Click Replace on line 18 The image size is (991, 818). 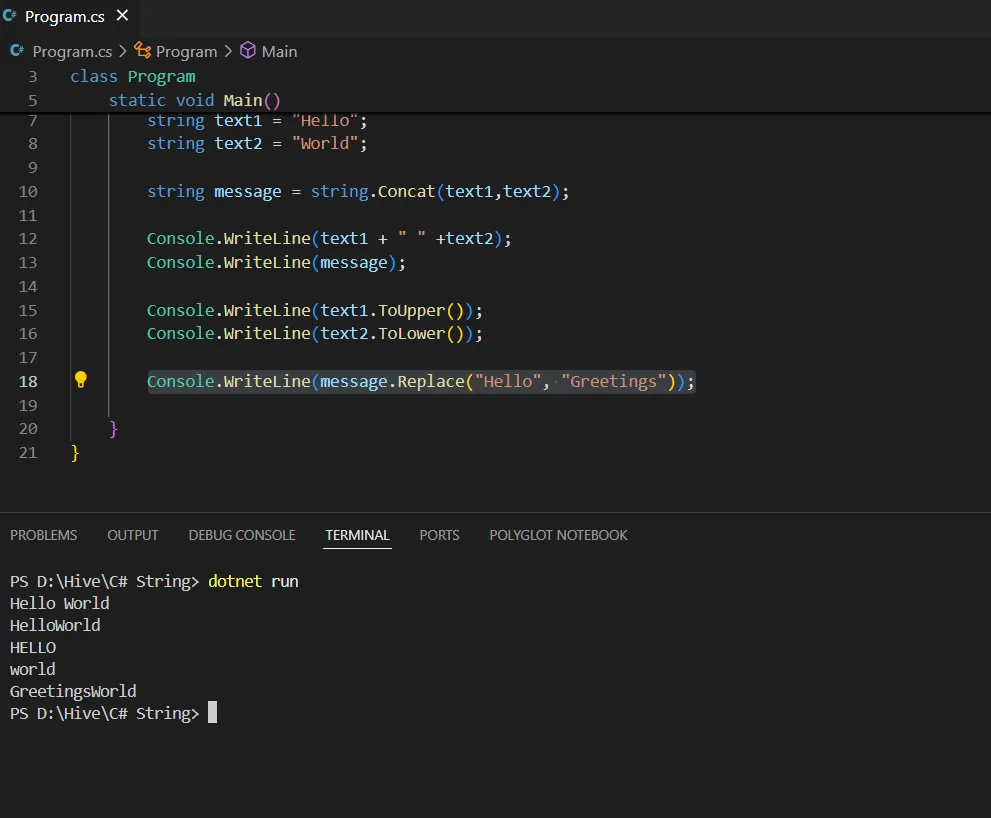(431, 382)
